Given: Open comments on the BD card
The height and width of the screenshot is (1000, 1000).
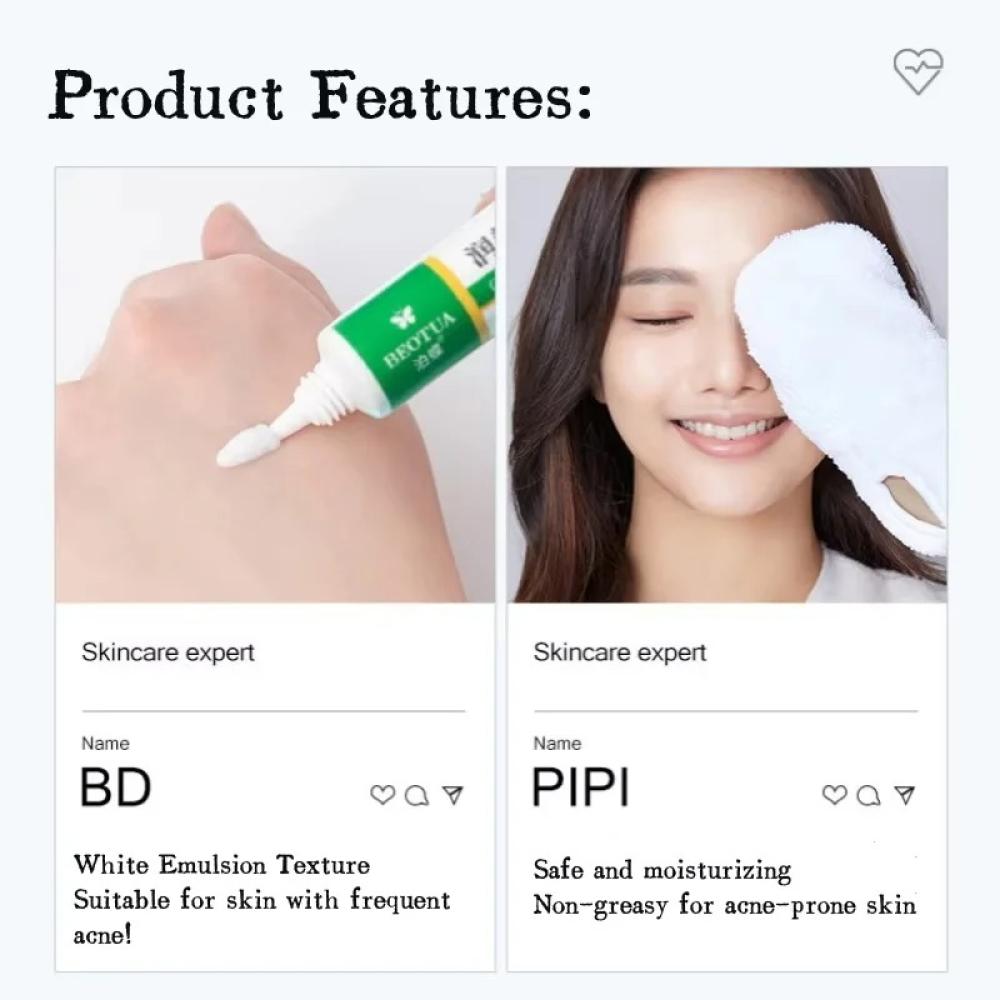Looking at the screenshot, I should [417, 795].
